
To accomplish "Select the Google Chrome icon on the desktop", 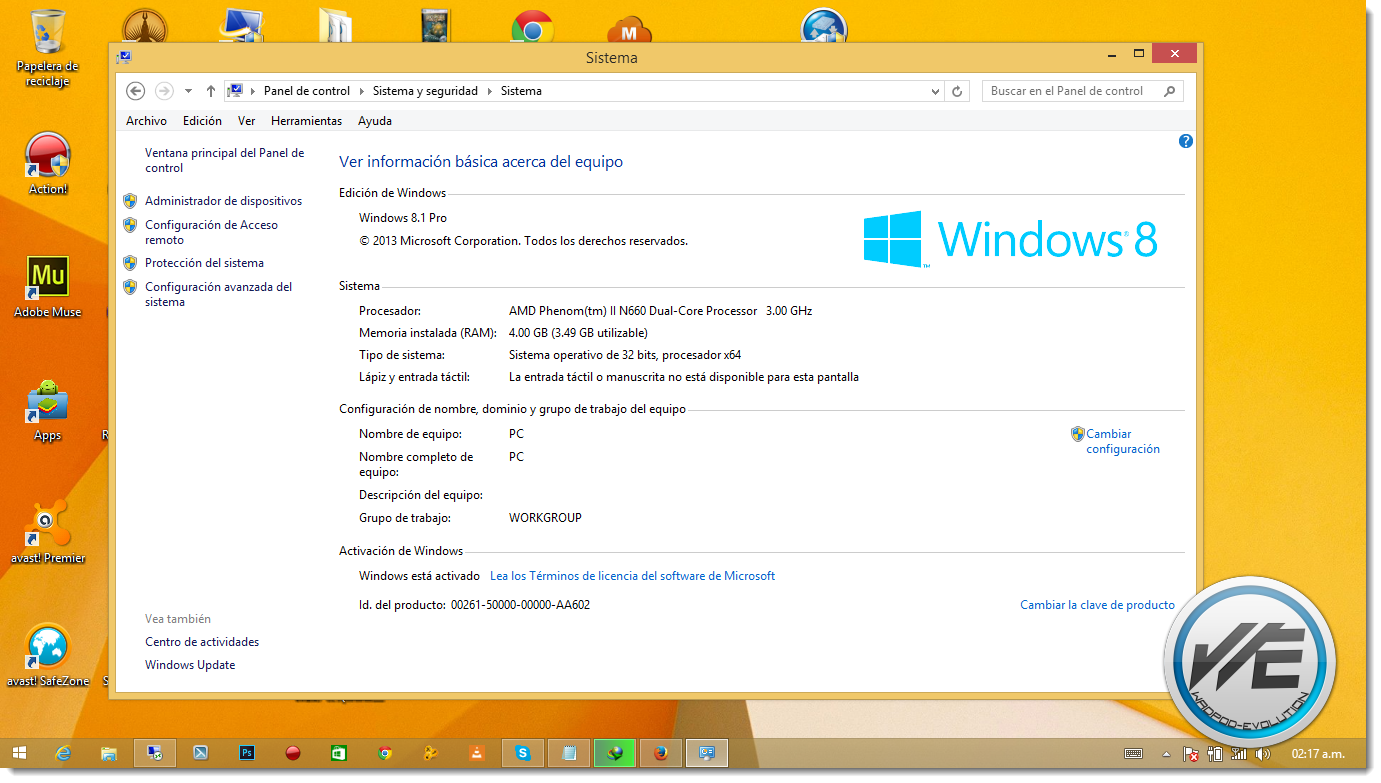I will [x=532, y=27].
